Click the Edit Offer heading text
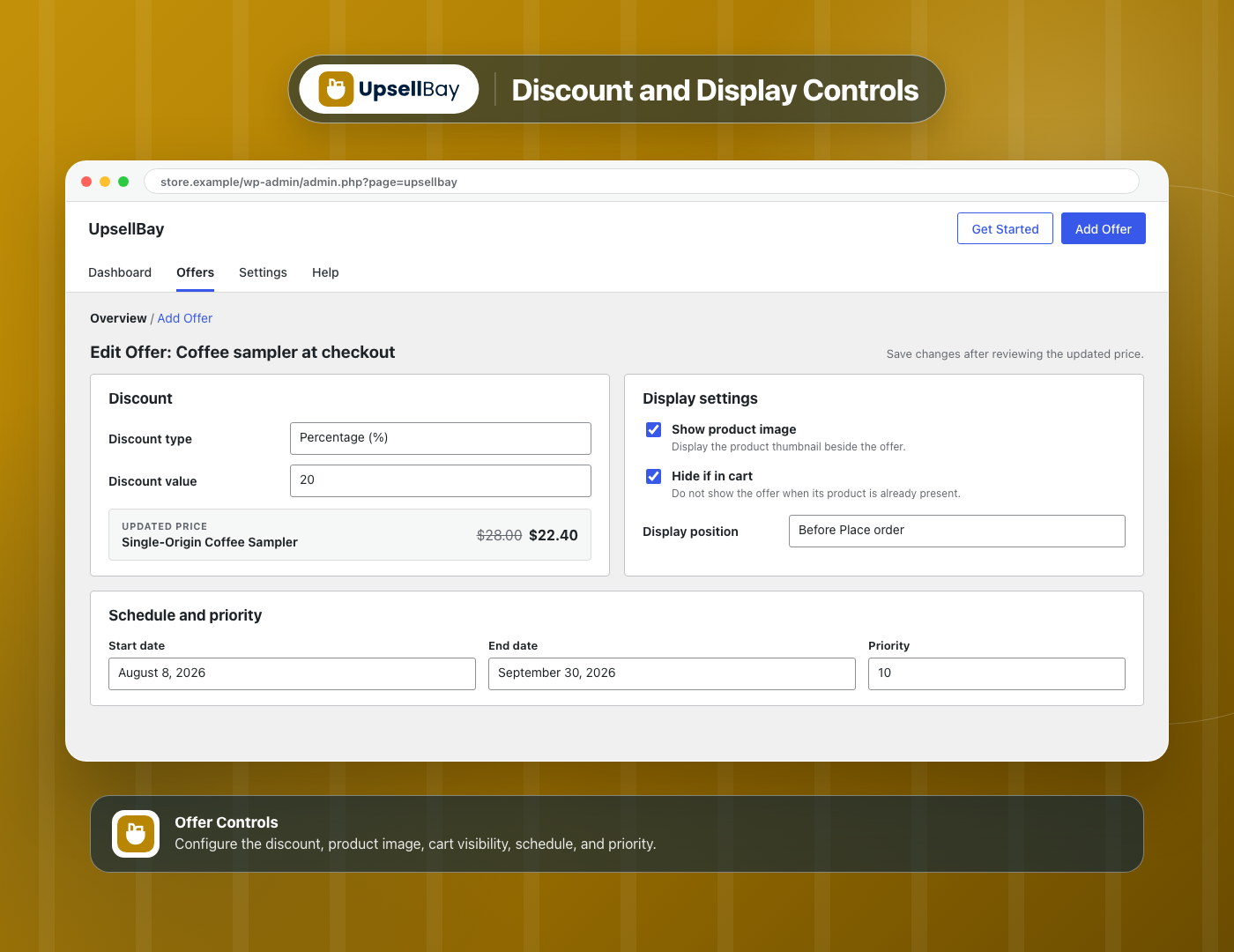The image size is (1234, 952). (x=242, y=352)
